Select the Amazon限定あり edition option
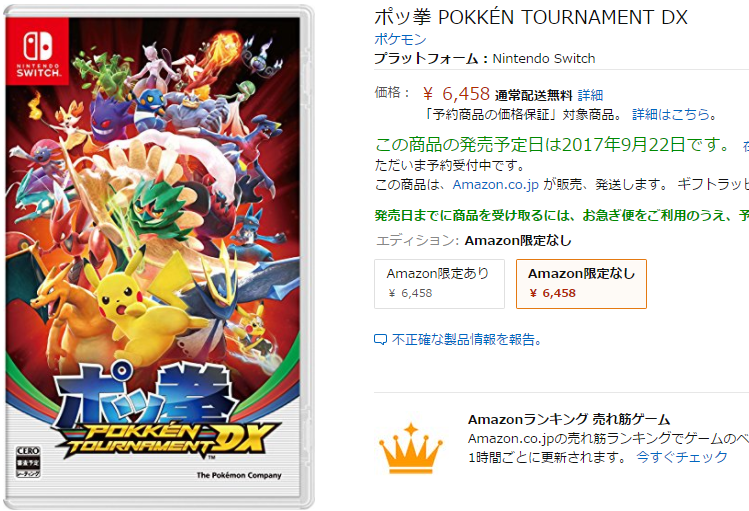 tap(439, 284)
